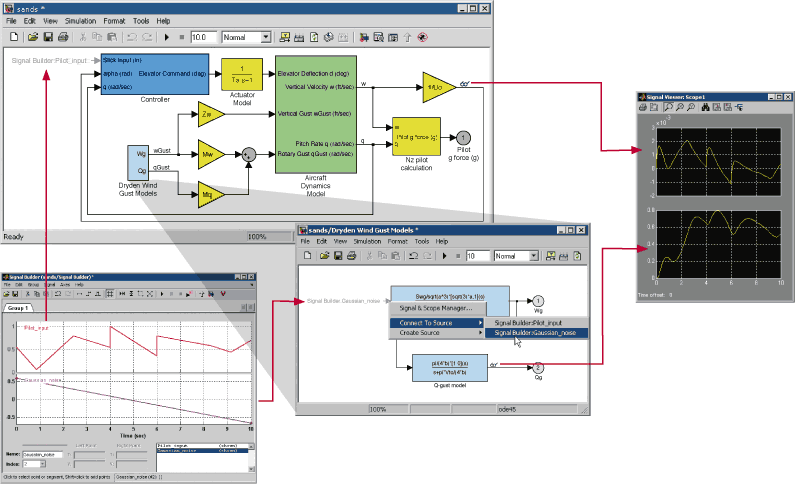Start simulation in Dryden Wind Gust Models window
Image resolution: width=795 pixels, height=484 pixels.
[x=444, y=256]
